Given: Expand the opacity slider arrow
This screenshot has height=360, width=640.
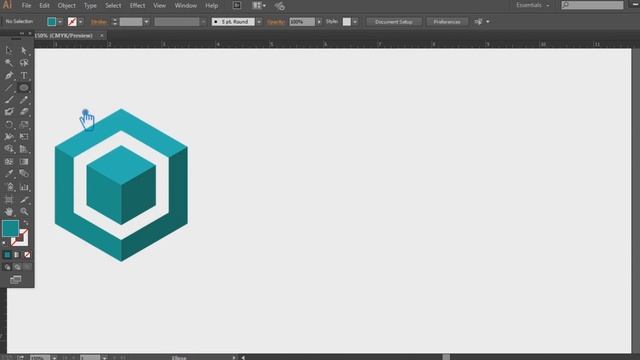Looking at the screenshot, I should pyautogui.click(x=319, y=22).
